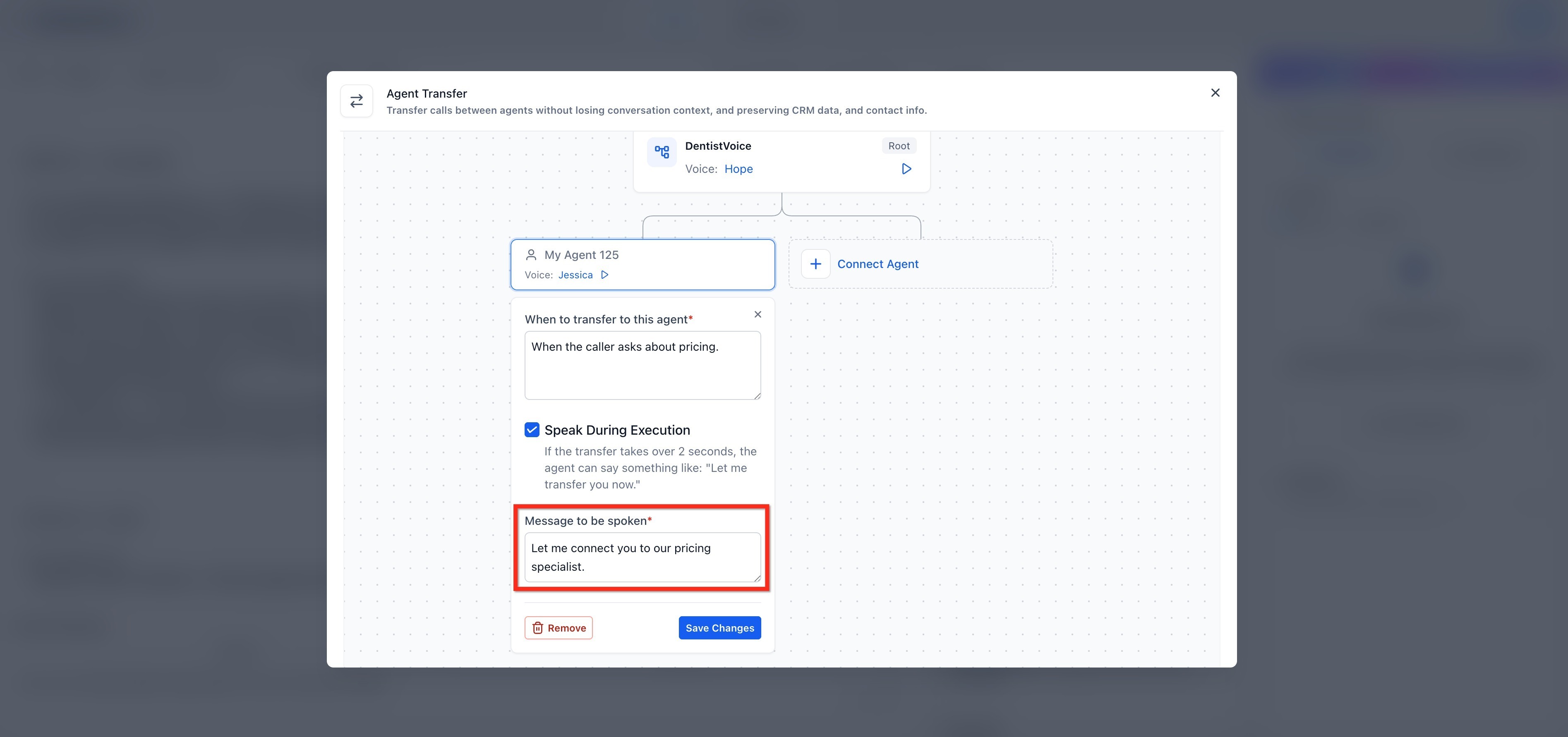
Task: Click the Agent Transfer swap-arrows icon
Action: click(x=357, y=101)
